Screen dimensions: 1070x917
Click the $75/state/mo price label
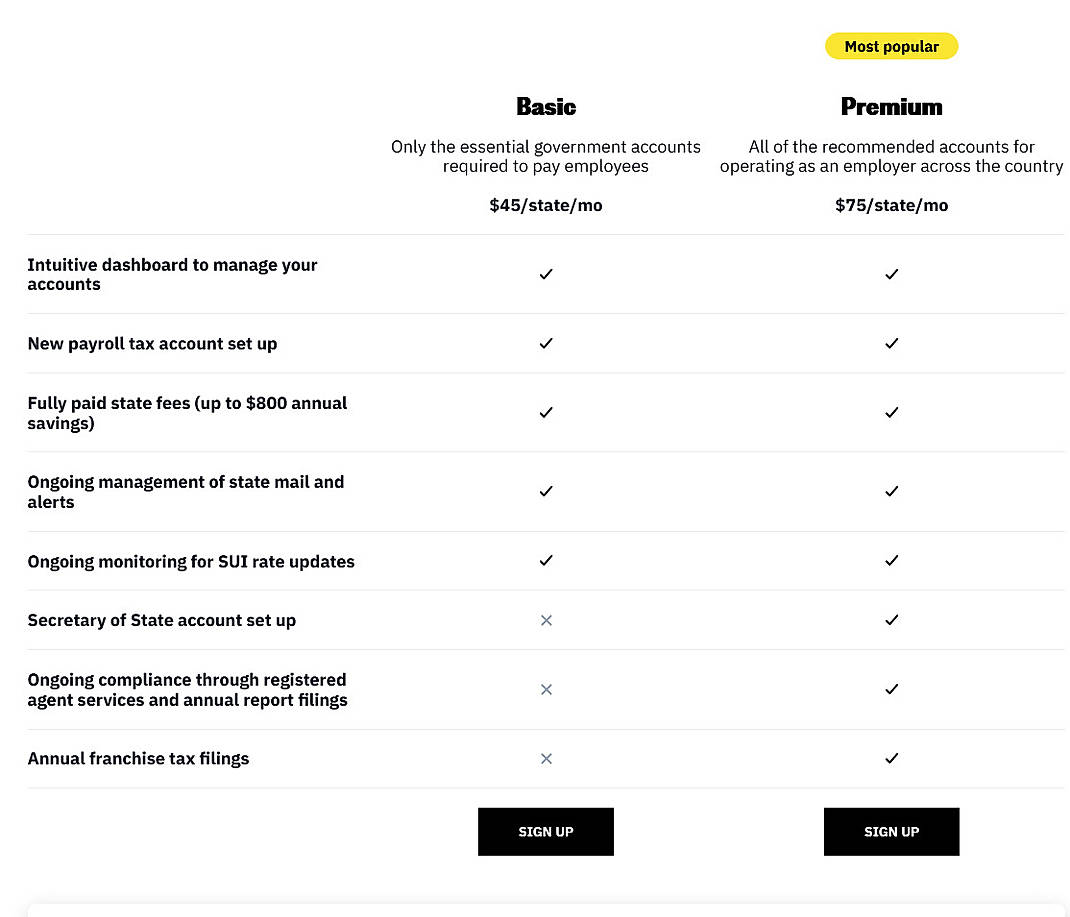[x=891, y=205]
